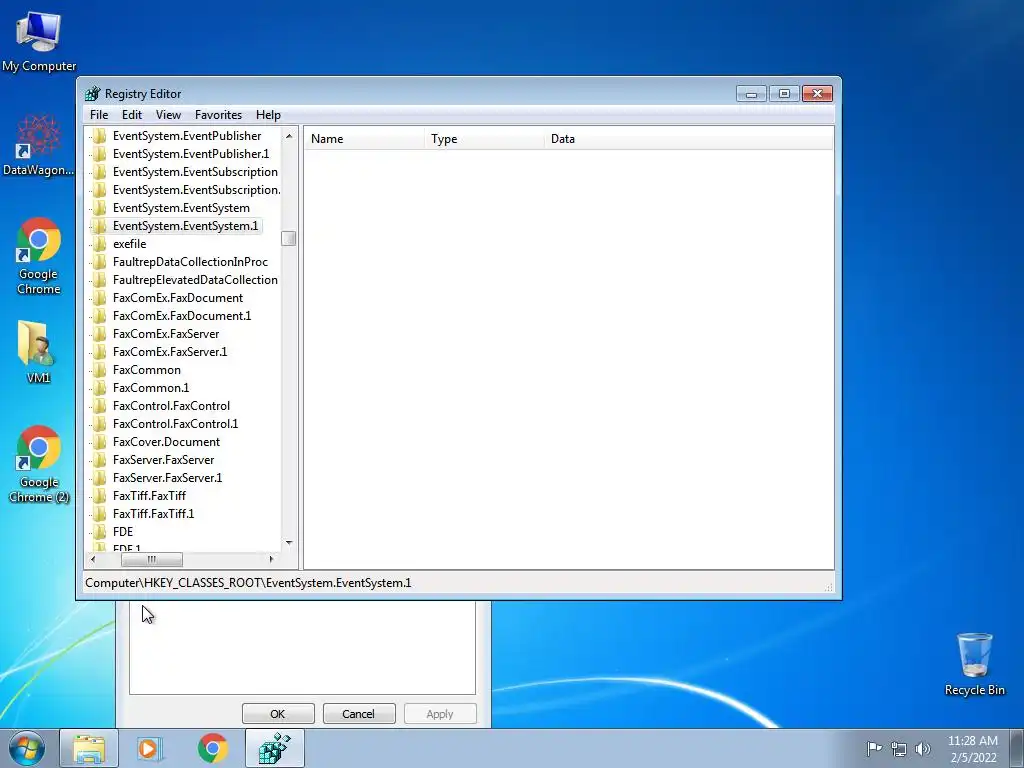Image resolution: width=1024 pixels, height=768 pixels.
Task: Click the Show desktop button on the taskbar
Action: tap(1017, 748)
